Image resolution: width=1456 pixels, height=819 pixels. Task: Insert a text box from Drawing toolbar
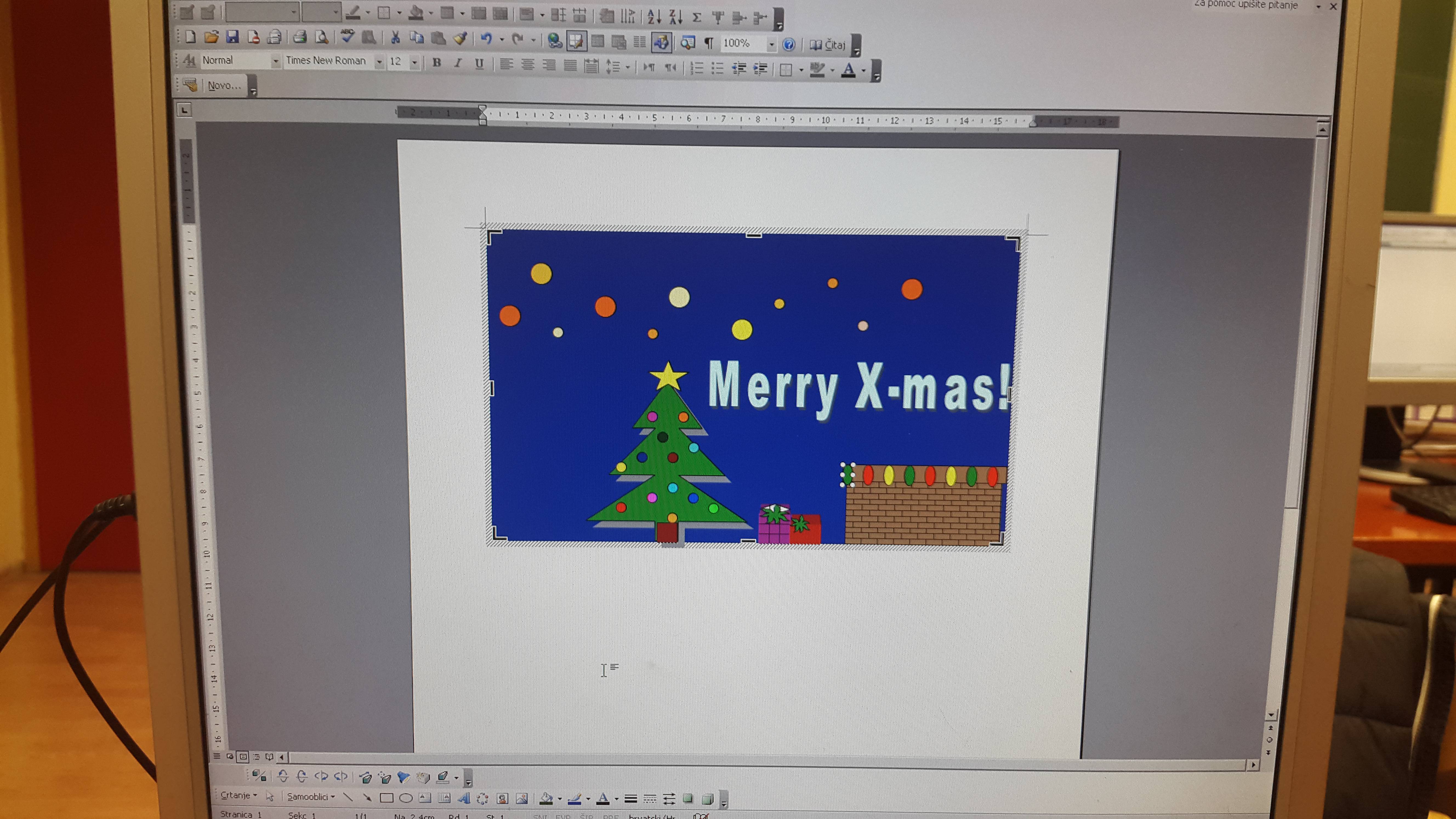(x=425, y=798)
